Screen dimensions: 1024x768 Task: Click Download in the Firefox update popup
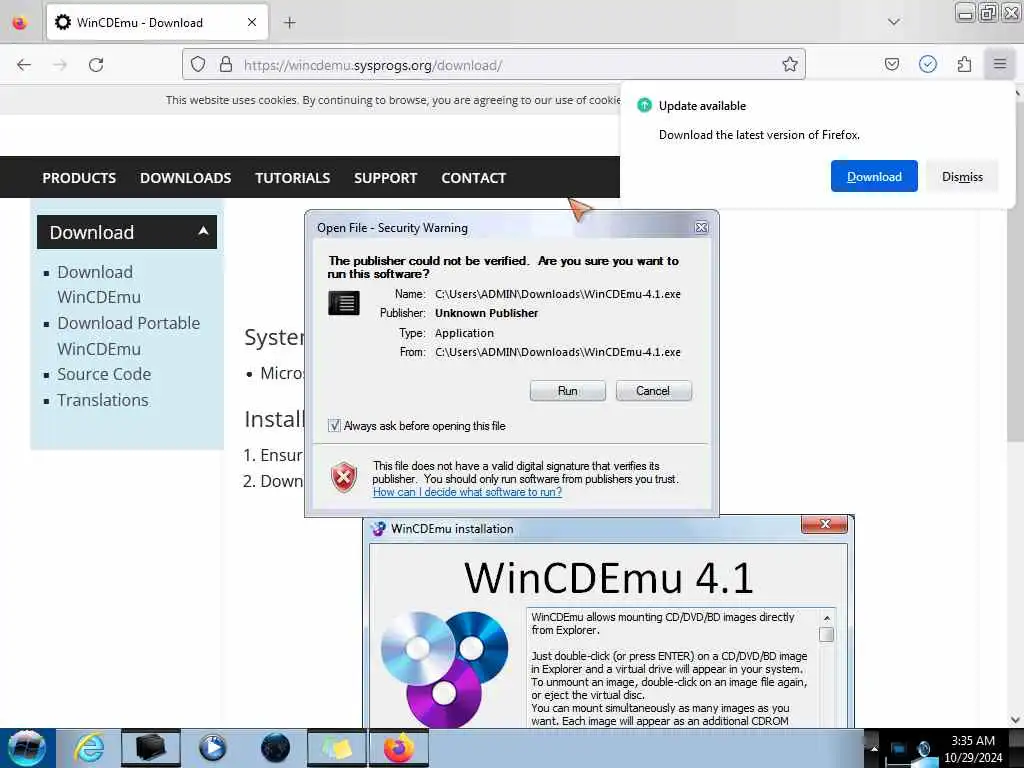click(x=874, y=176)
